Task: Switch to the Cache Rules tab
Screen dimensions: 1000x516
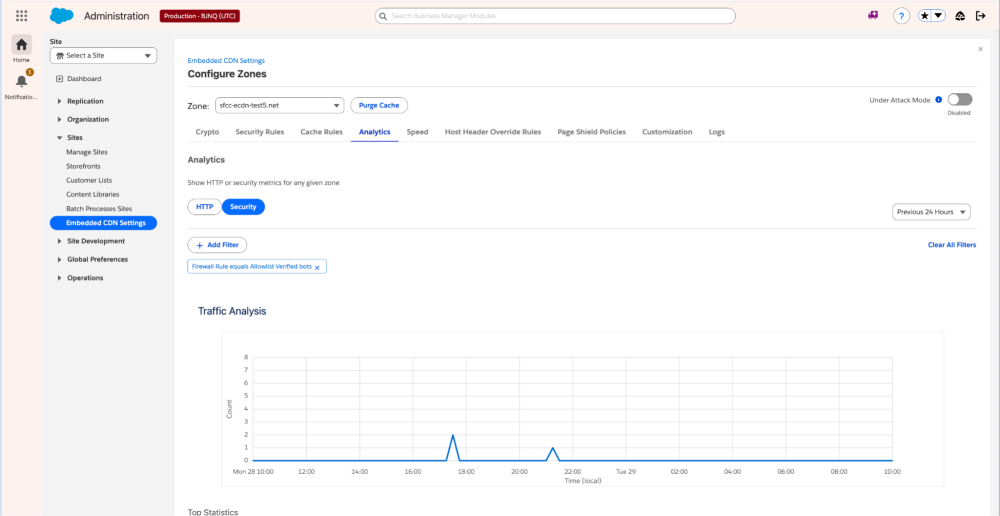Action: point(321,132)
